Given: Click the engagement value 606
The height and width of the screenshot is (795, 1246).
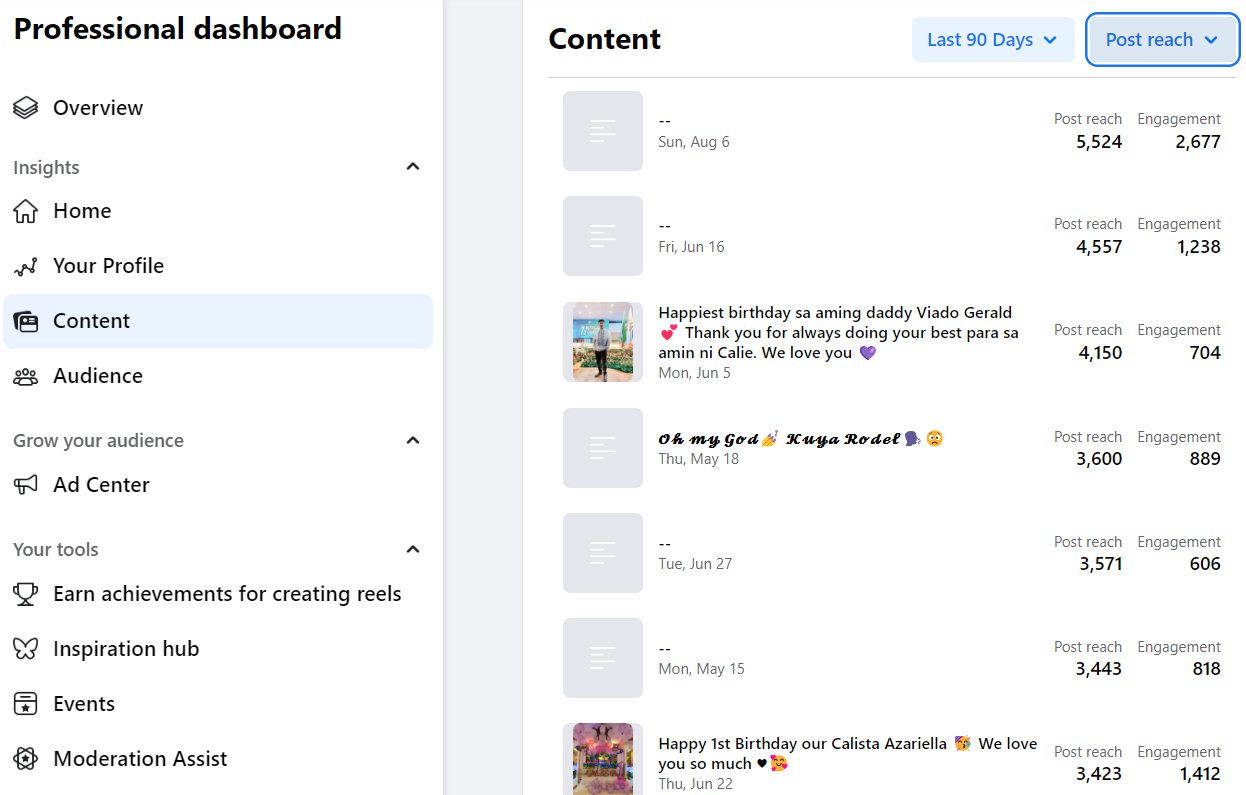Looking at the screenshot, I should pos(1205,564).
